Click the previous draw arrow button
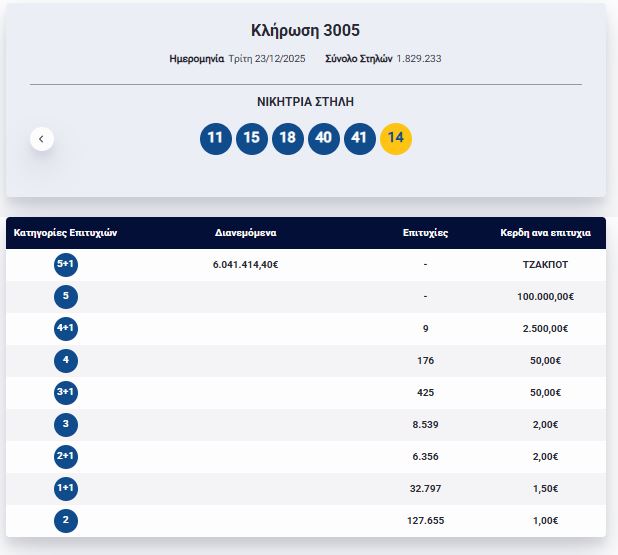The image size is (618, 555). [x=41, y=139]
